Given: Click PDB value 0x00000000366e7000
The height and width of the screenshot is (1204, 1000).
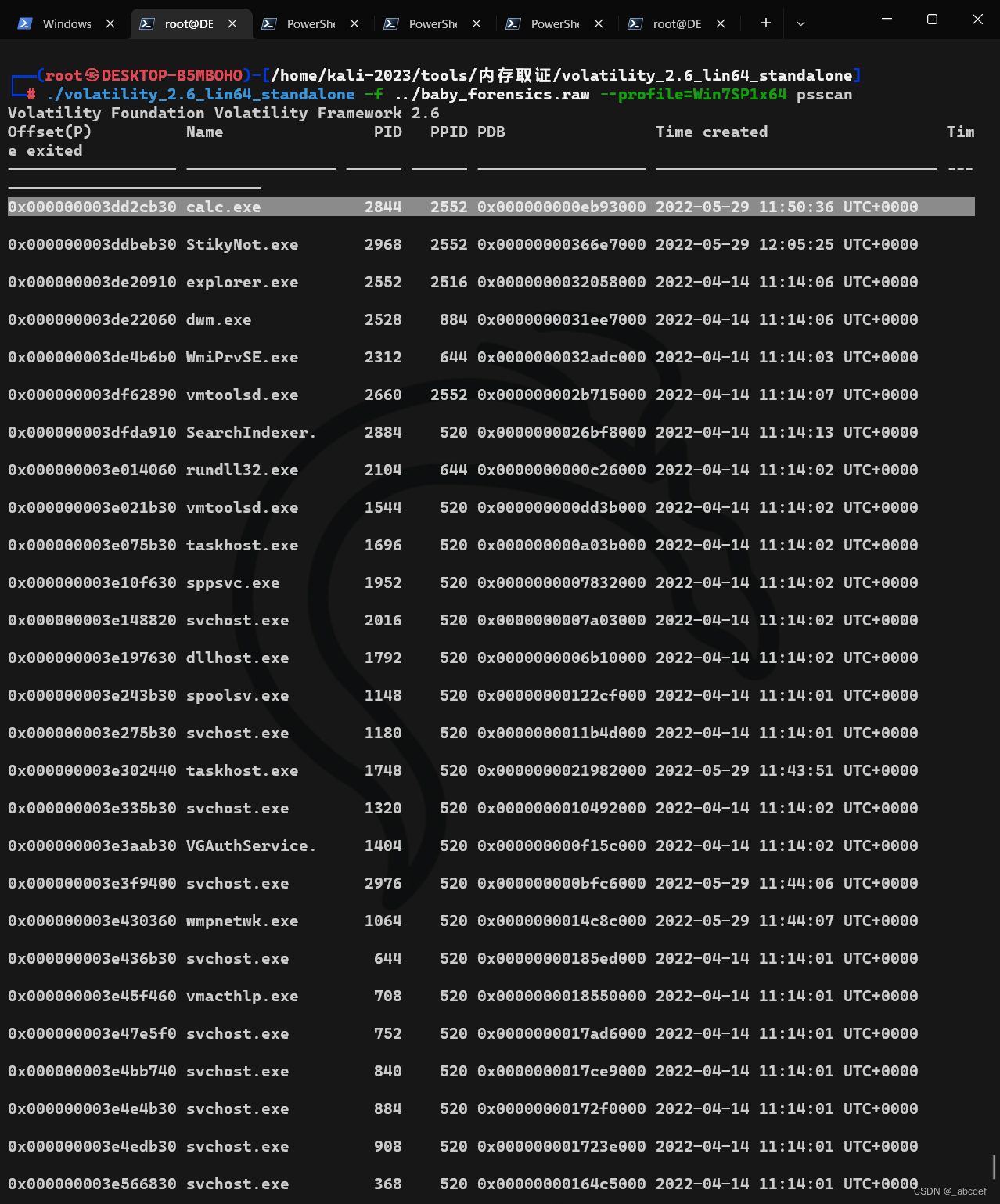Looking at the screenshot, I should click(562, 244).
